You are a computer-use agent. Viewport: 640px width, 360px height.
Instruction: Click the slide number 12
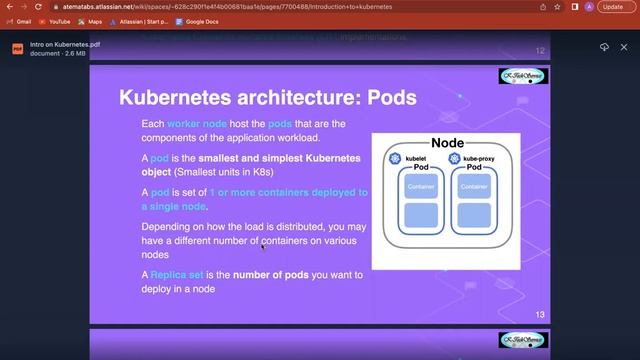pyautogui.click(x=540, y=51)
